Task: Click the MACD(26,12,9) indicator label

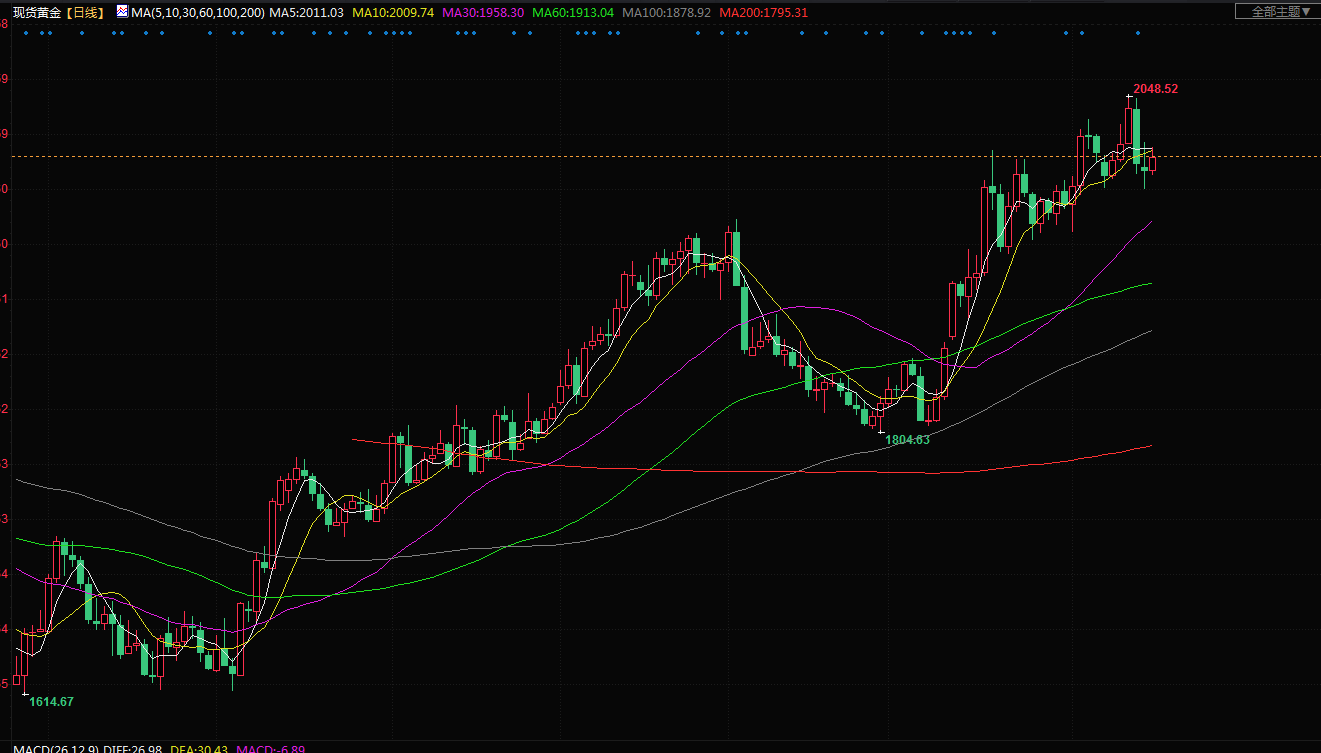Action: tap(49, 748)
